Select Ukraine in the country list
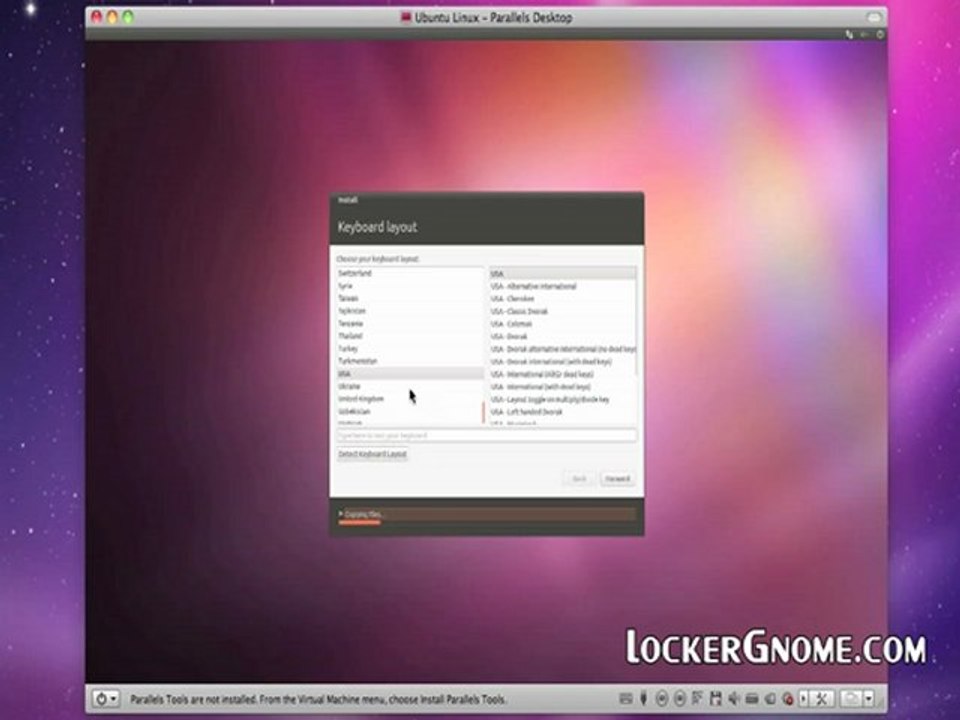Screen dimensions: 960x720 click(410, 386)
